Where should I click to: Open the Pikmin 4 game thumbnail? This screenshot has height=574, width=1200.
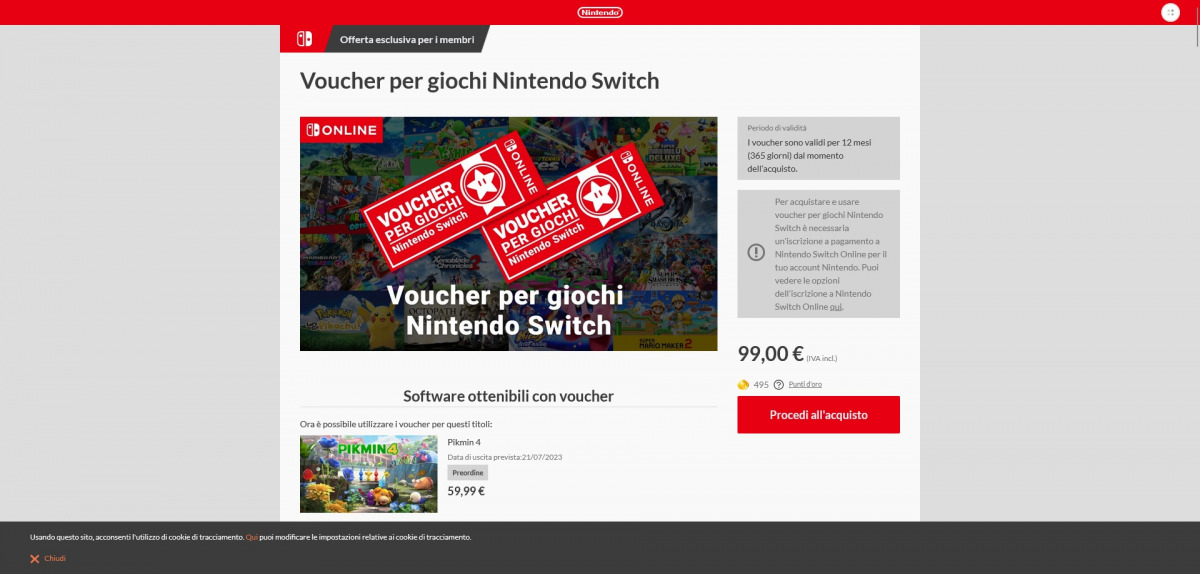point(369,474)
